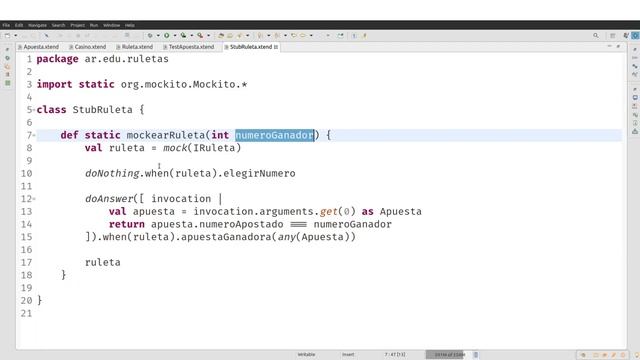Expand the New file dropdown arrow
This screenshot has width=640, height=360.
16,36
